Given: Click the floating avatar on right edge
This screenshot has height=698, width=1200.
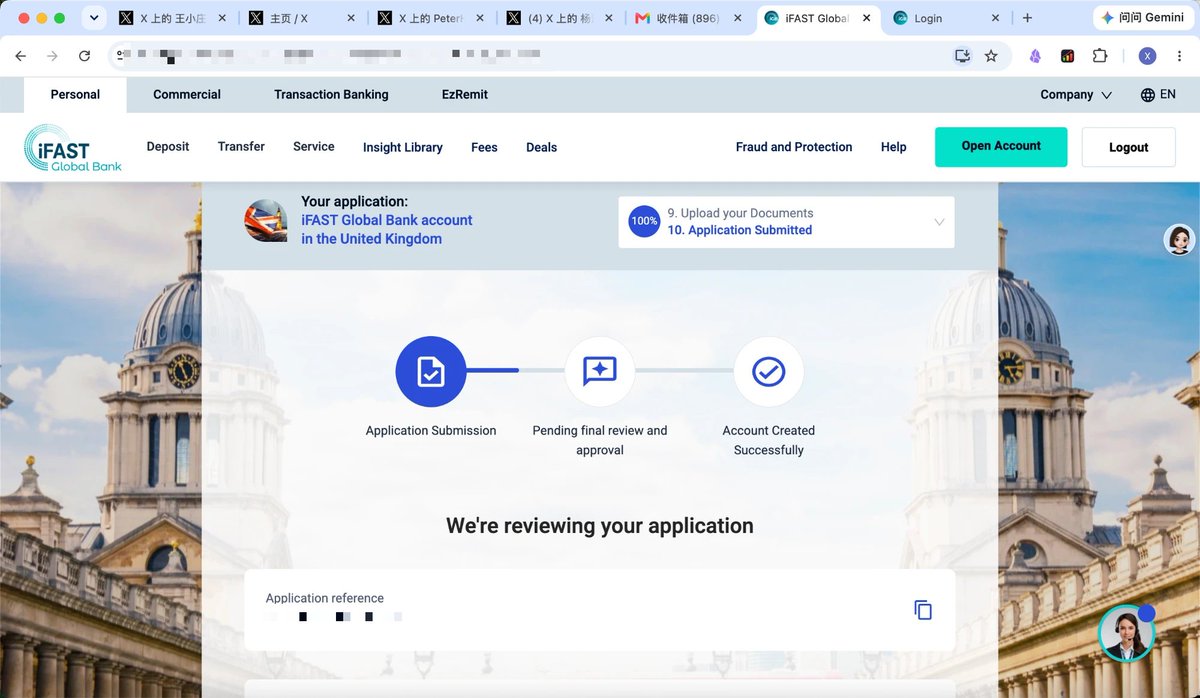Looking at the screenshot, I should pos(1180,240).
